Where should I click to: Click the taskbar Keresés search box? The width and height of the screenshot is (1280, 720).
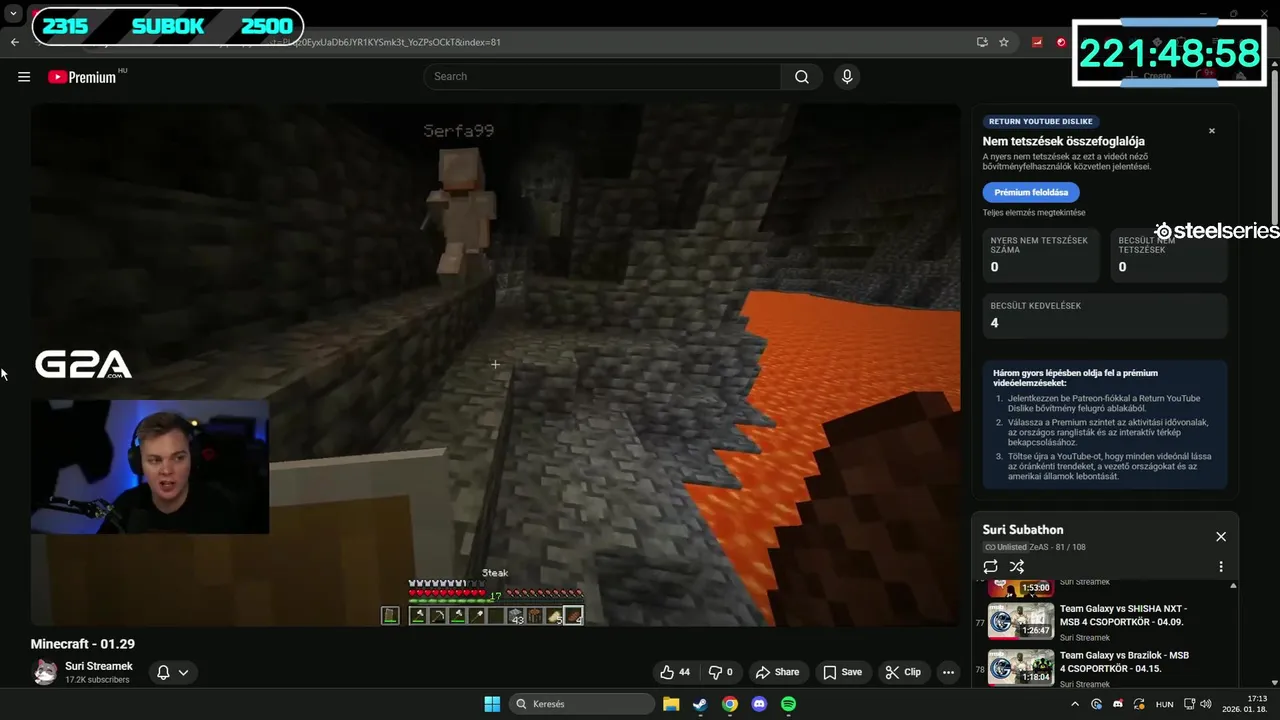580,704
